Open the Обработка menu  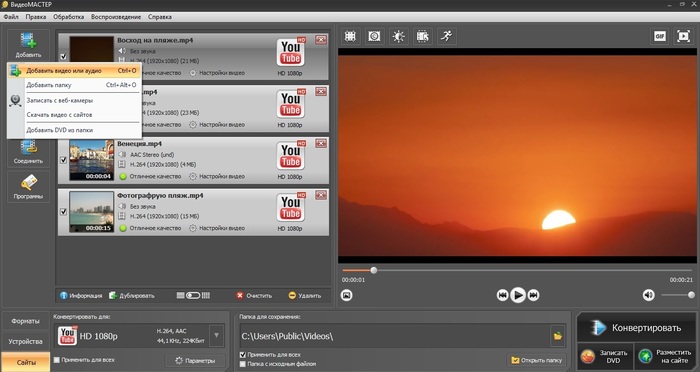[x=68, y=17]
